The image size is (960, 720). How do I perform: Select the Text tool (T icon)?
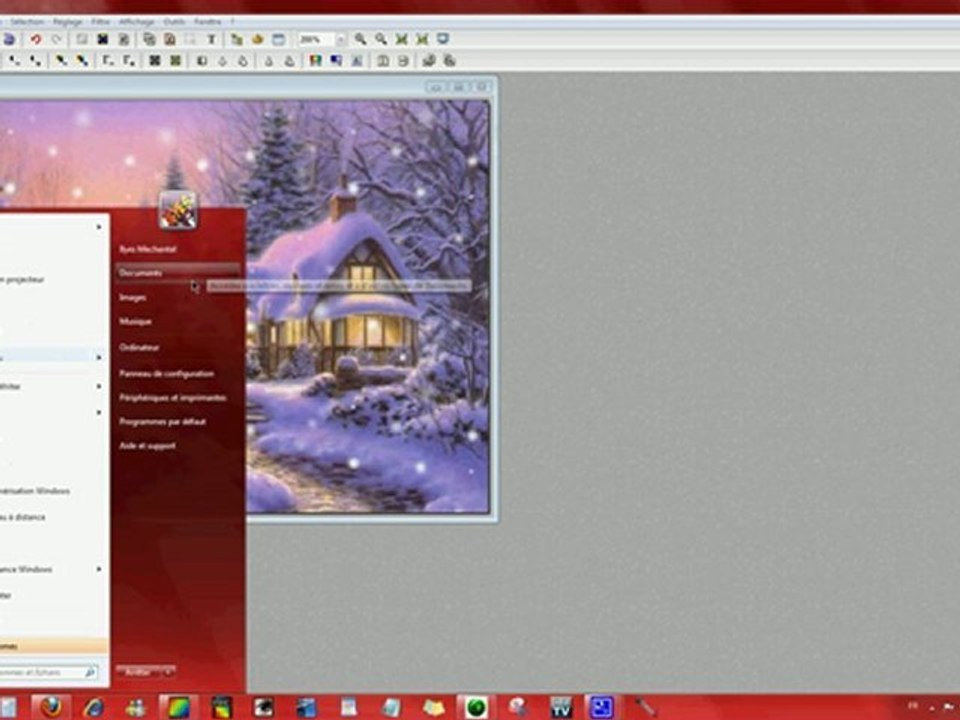point(211,39)
